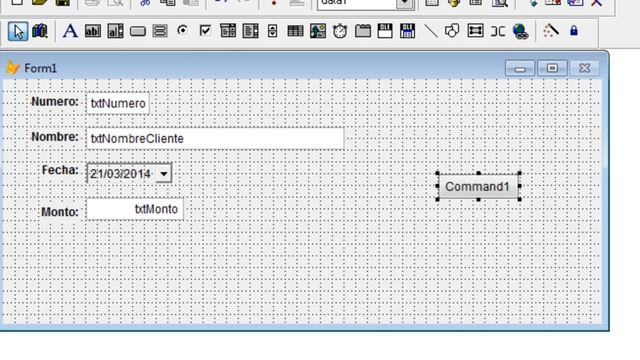Screen dimensions: 640x360
Task: Select the Label control tool
Action: [x=70, y=31]
